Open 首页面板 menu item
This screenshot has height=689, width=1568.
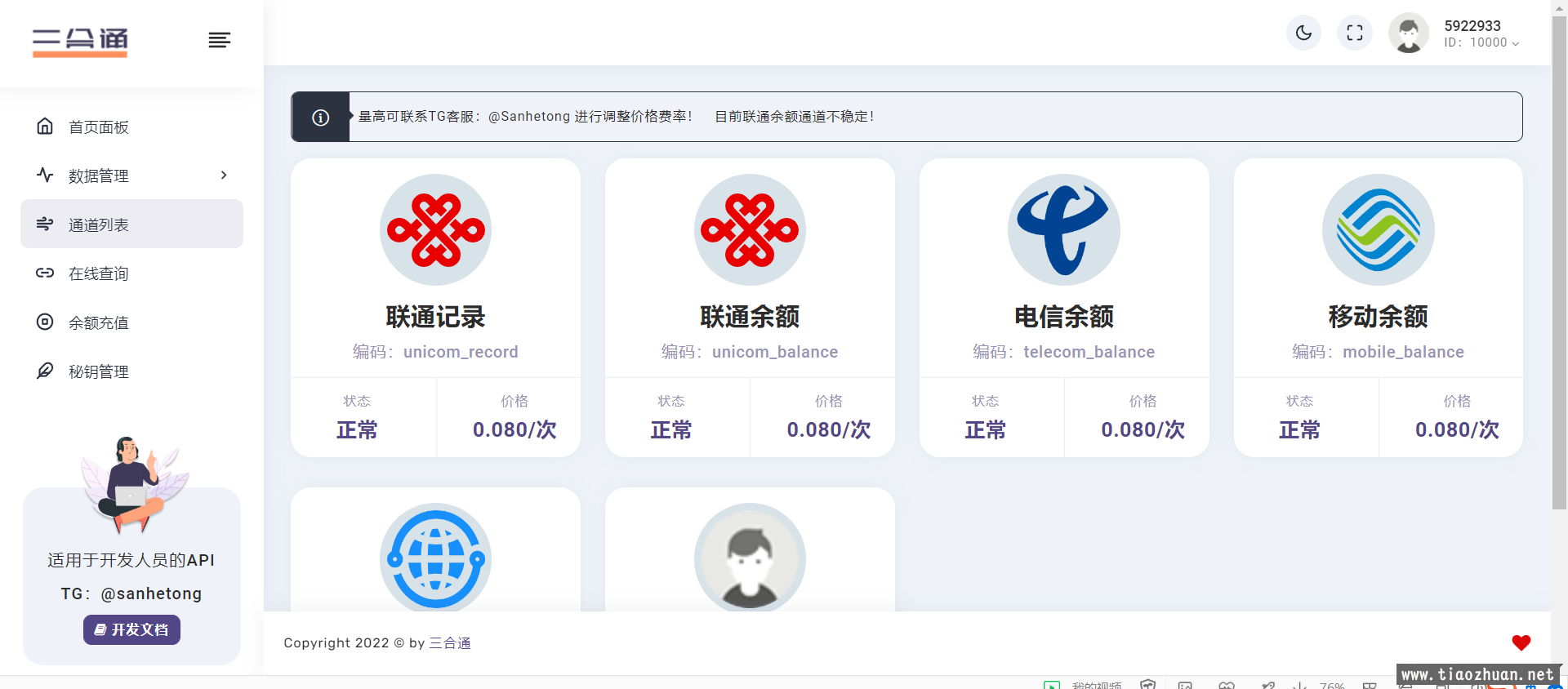pos(131,127)
